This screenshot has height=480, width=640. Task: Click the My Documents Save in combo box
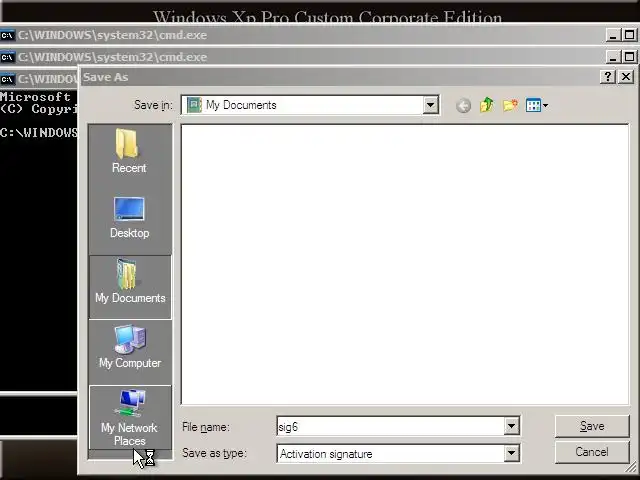(310, 105)
